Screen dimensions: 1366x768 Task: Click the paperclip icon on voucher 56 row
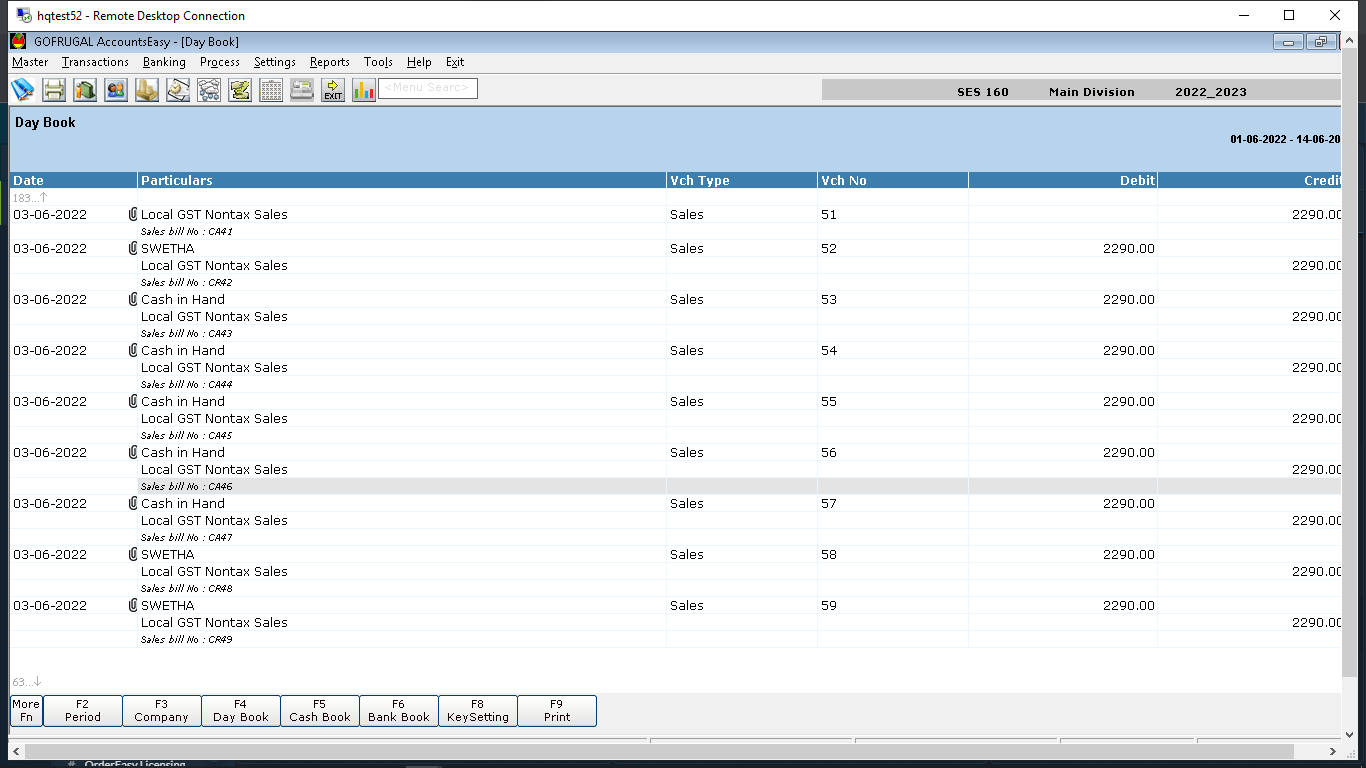point(133,452)
